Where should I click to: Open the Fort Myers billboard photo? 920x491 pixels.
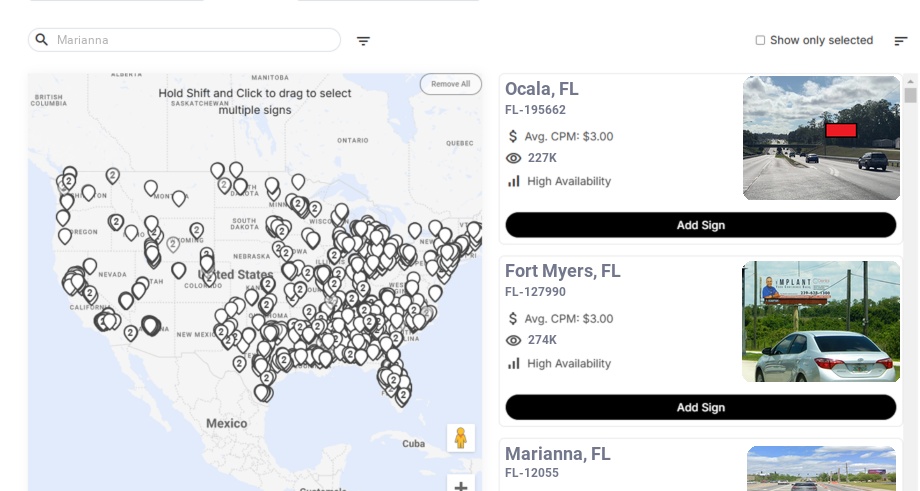click(x=821, y=321)
